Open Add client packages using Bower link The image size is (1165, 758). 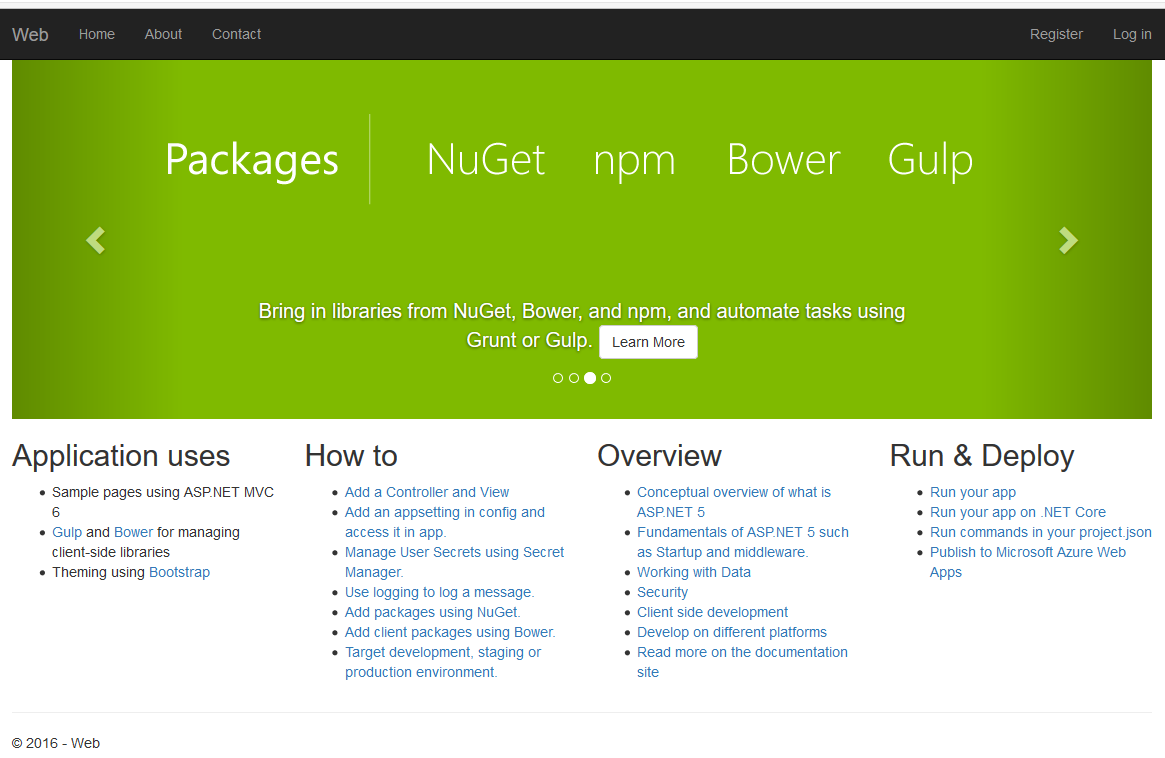(450, 632)
